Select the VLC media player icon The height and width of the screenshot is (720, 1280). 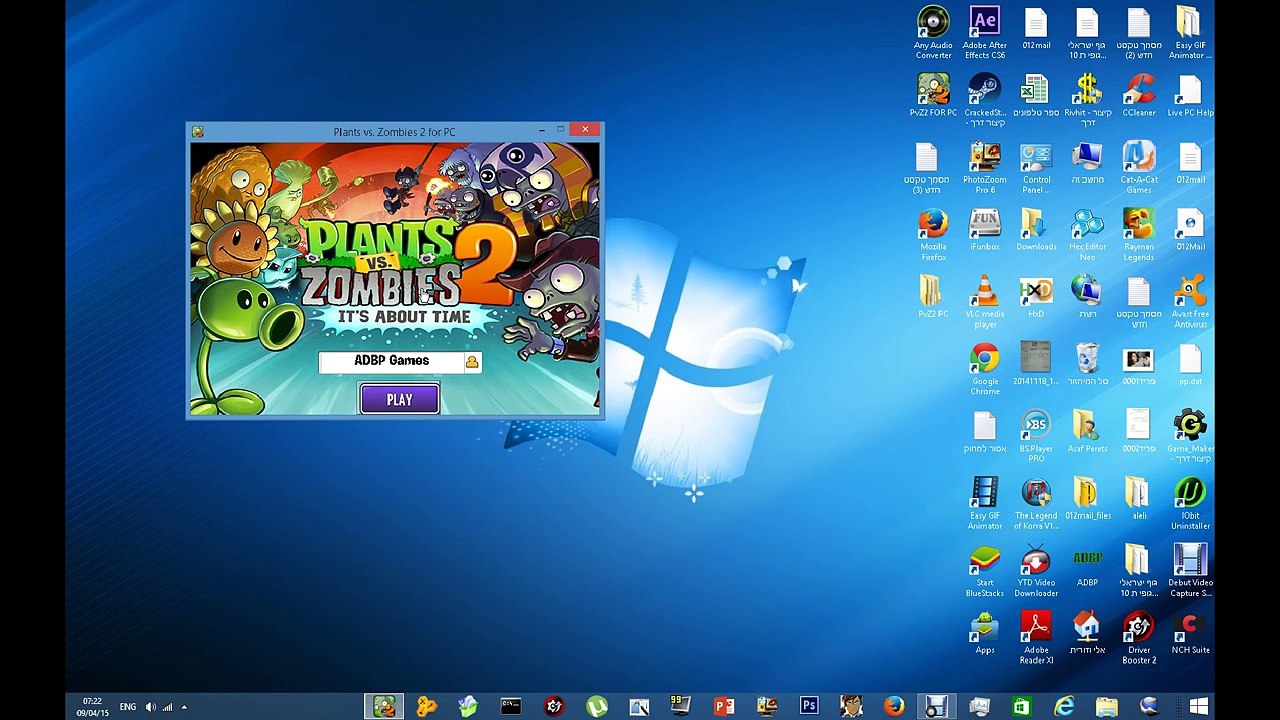[985, 301]
